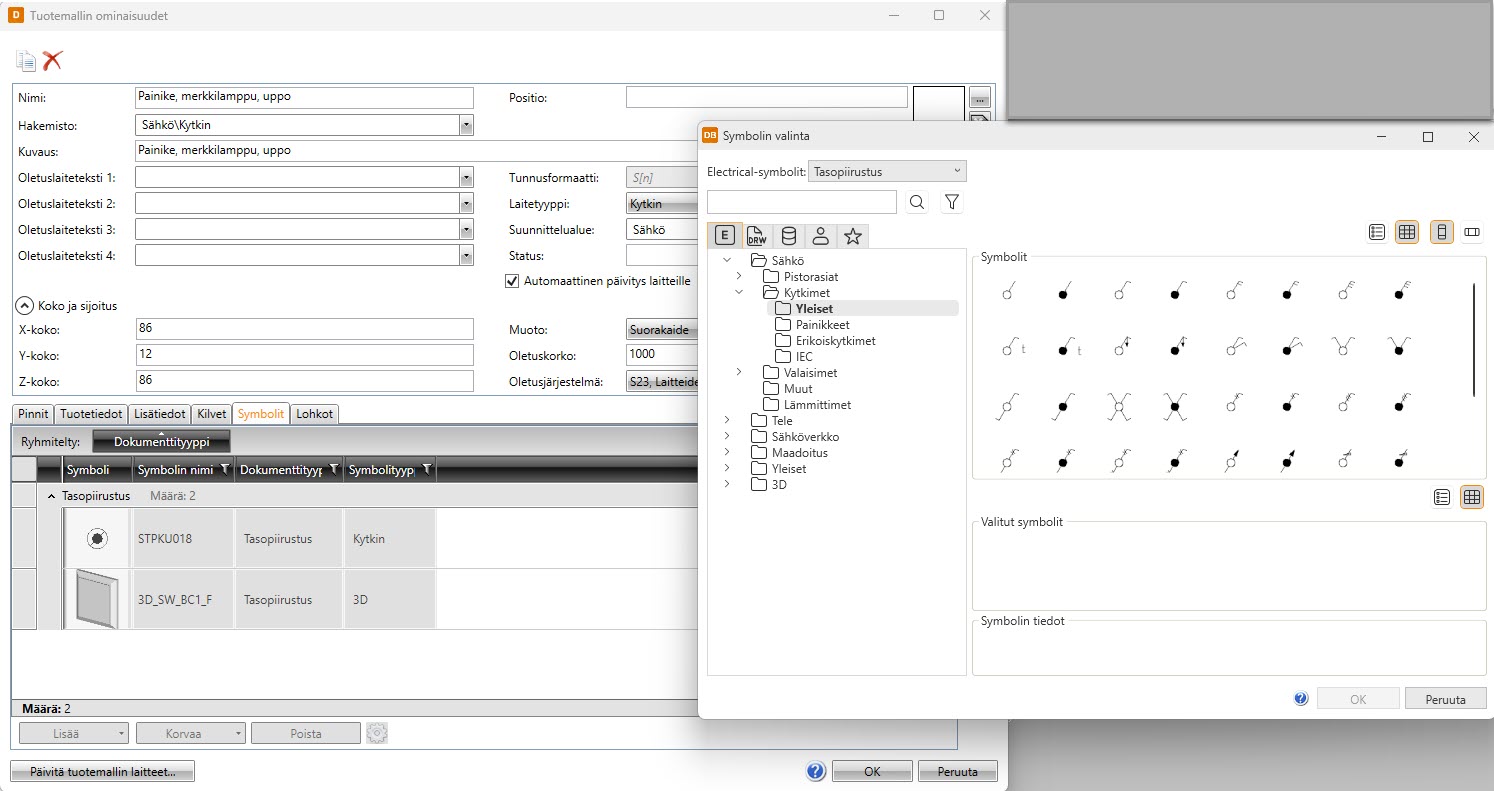The width and height of the screenshot is (1494, 791).
Task: Click the copy product model icon
Action: pos(26,60)
